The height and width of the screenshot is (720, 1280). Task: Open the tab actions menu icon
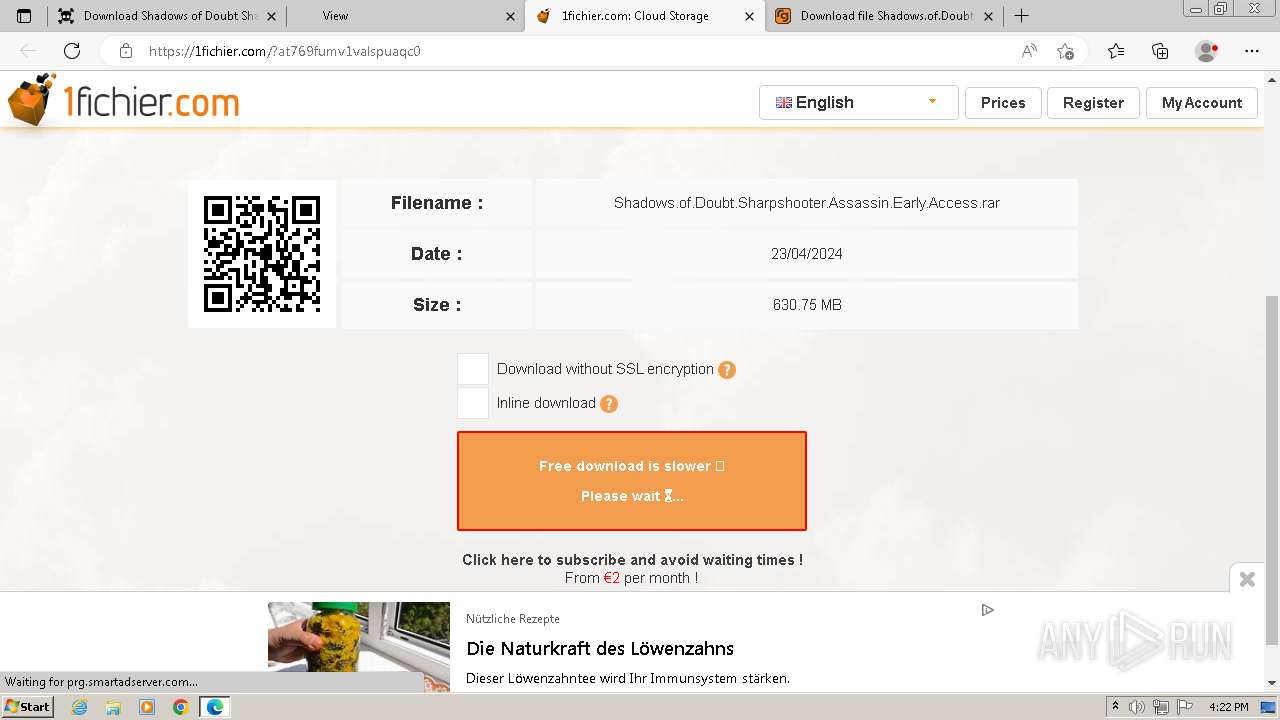coord(24,16)
